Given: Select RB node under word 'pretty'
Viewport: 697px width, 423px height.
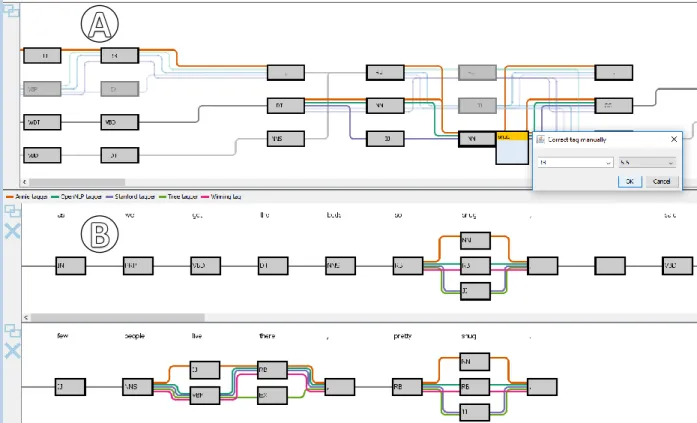Looking at the screenshot, I should pyautogui.click(x=407, y=387).
